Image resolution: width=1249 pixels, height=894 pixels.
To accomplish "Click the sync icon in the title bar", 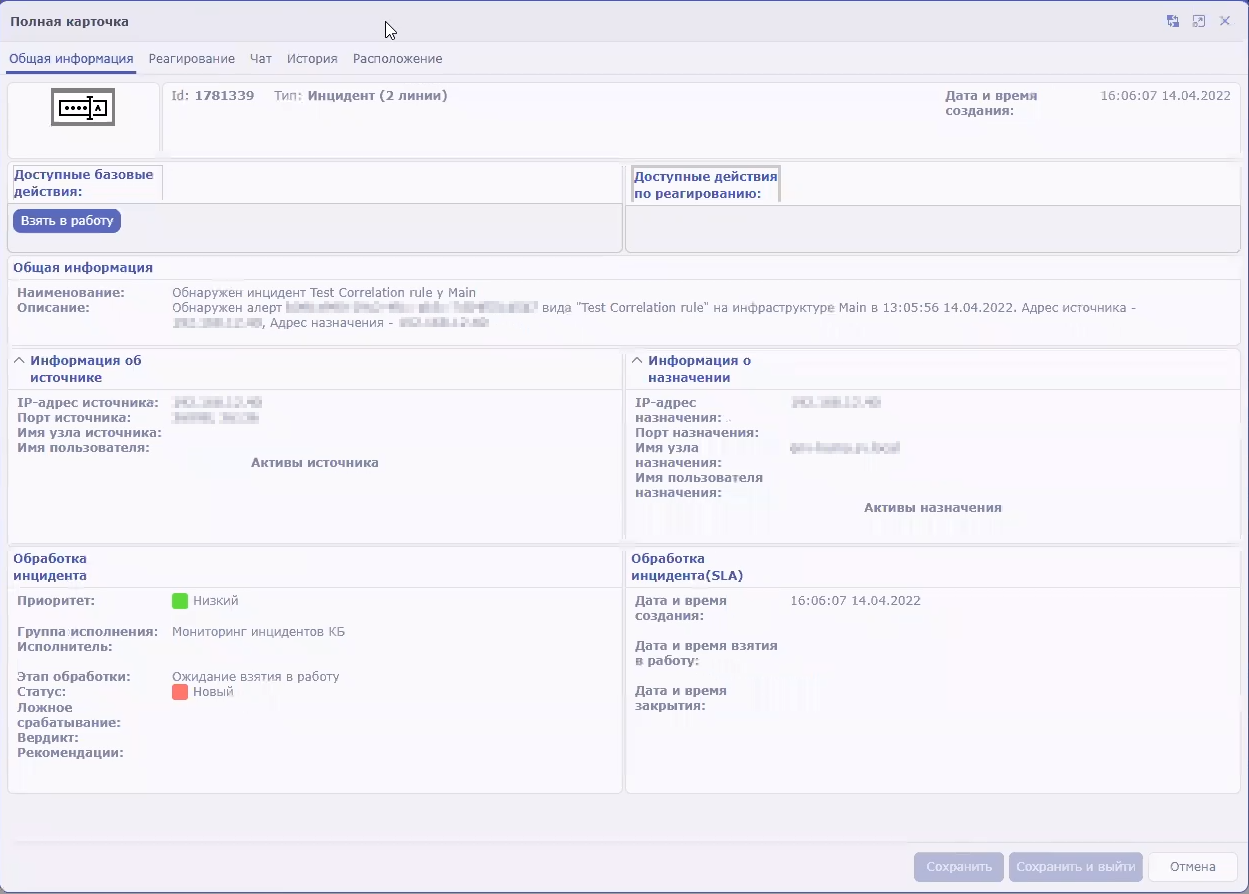I will pos(1172,20).
